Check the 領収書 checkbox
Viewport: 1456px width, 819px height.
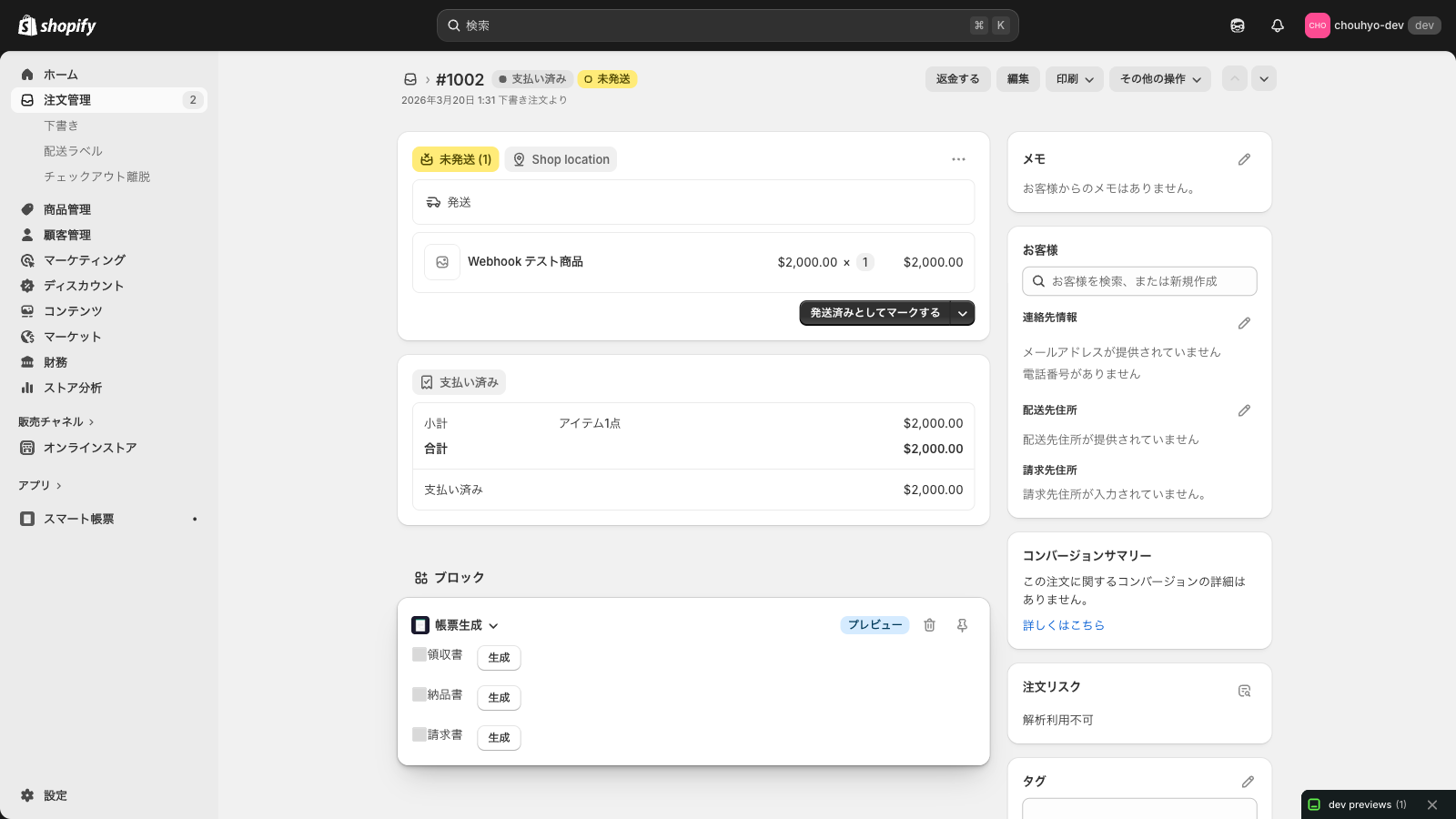pyautogui.click(x=420, y=654)
